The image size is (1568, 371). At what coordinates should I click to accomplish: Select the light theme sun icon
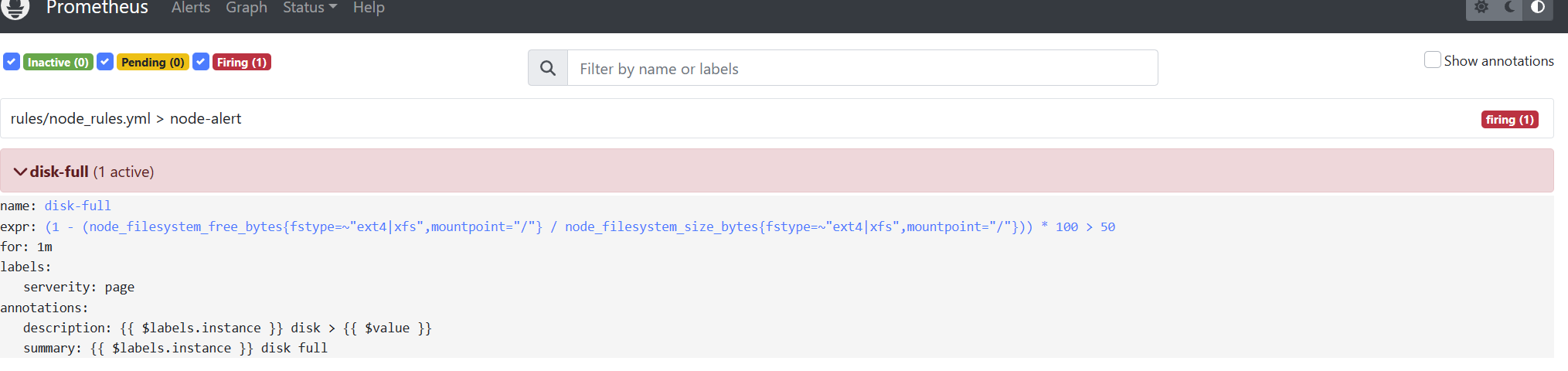[x=1481, y=8]
